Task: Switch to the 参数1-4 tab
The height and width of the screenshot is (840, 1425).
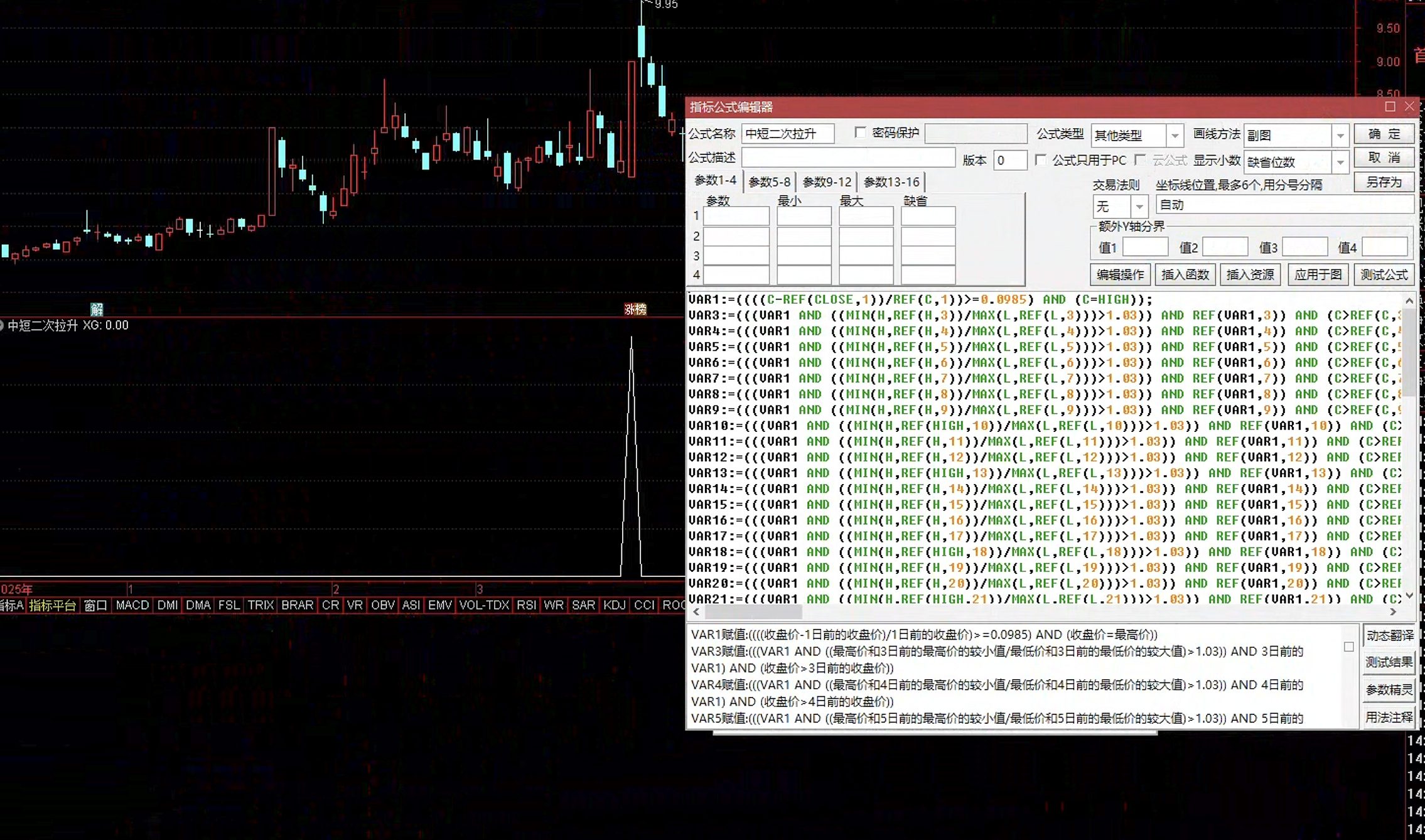Action: pyautogui.click(x=715, y=181)
